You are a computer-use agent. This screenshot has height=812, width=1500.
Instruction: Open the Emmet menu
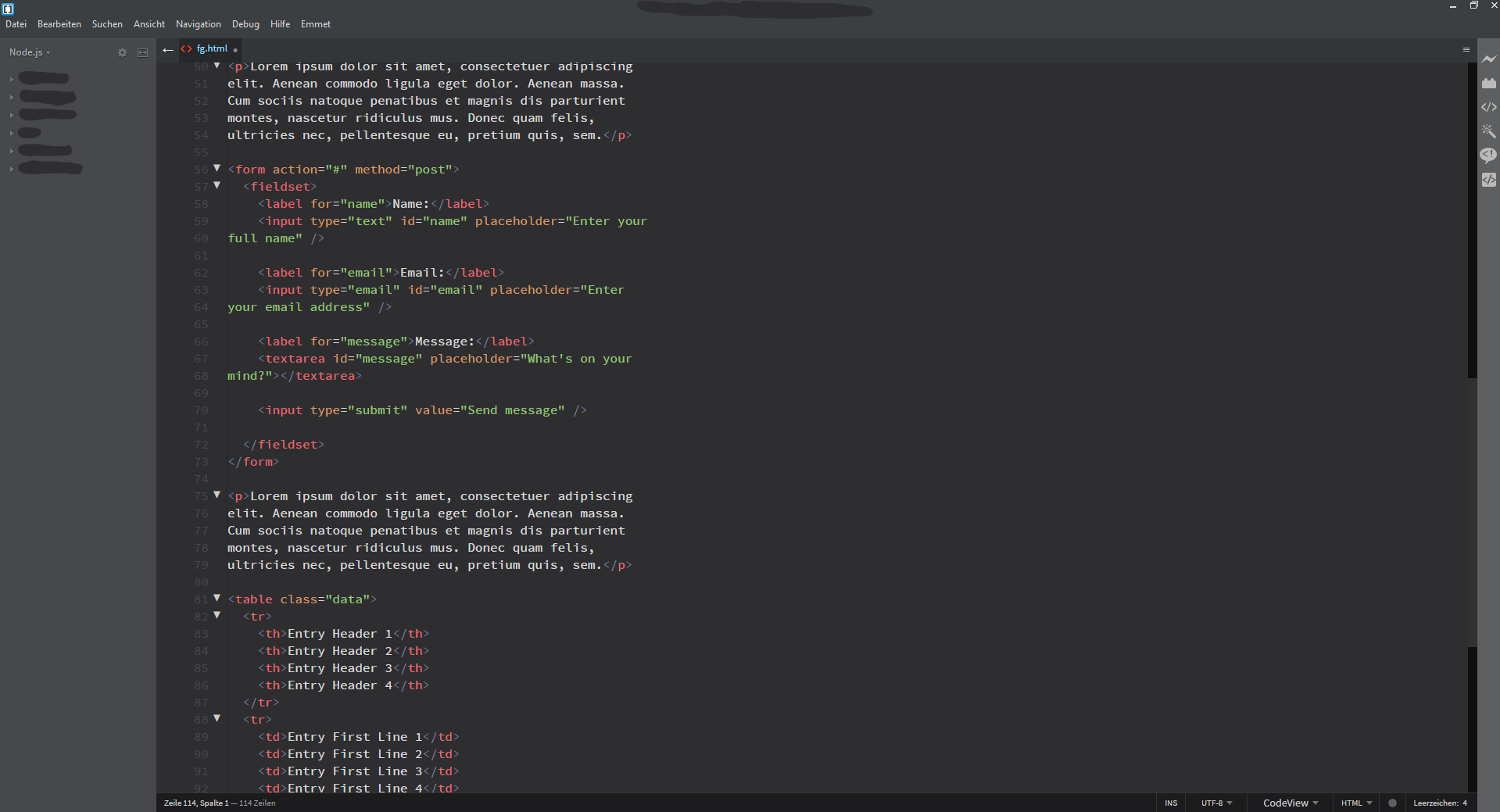(x=316, y=24)
